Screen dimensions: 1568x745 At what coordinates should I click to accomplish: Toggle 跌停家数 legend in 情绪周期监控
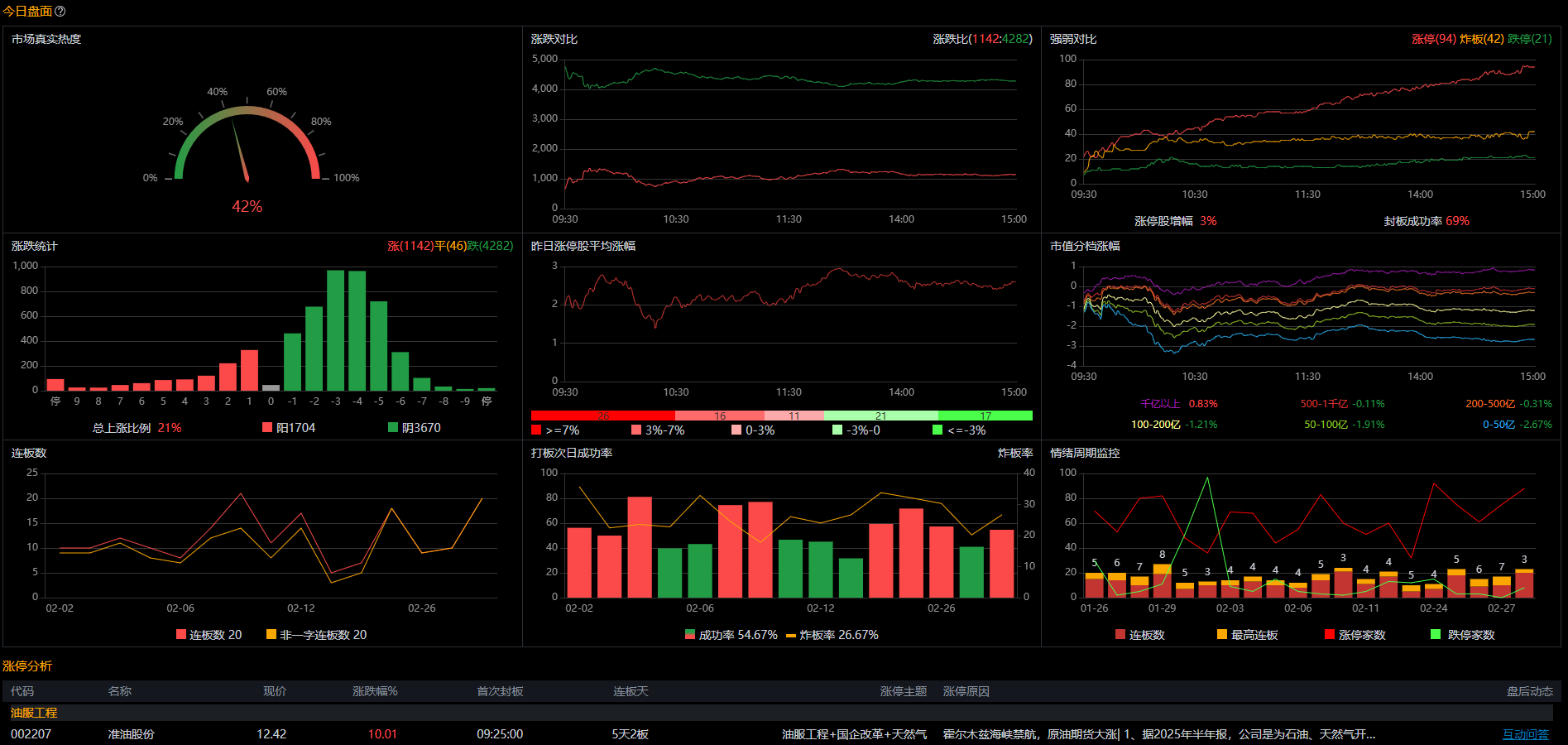[1463, 635]
